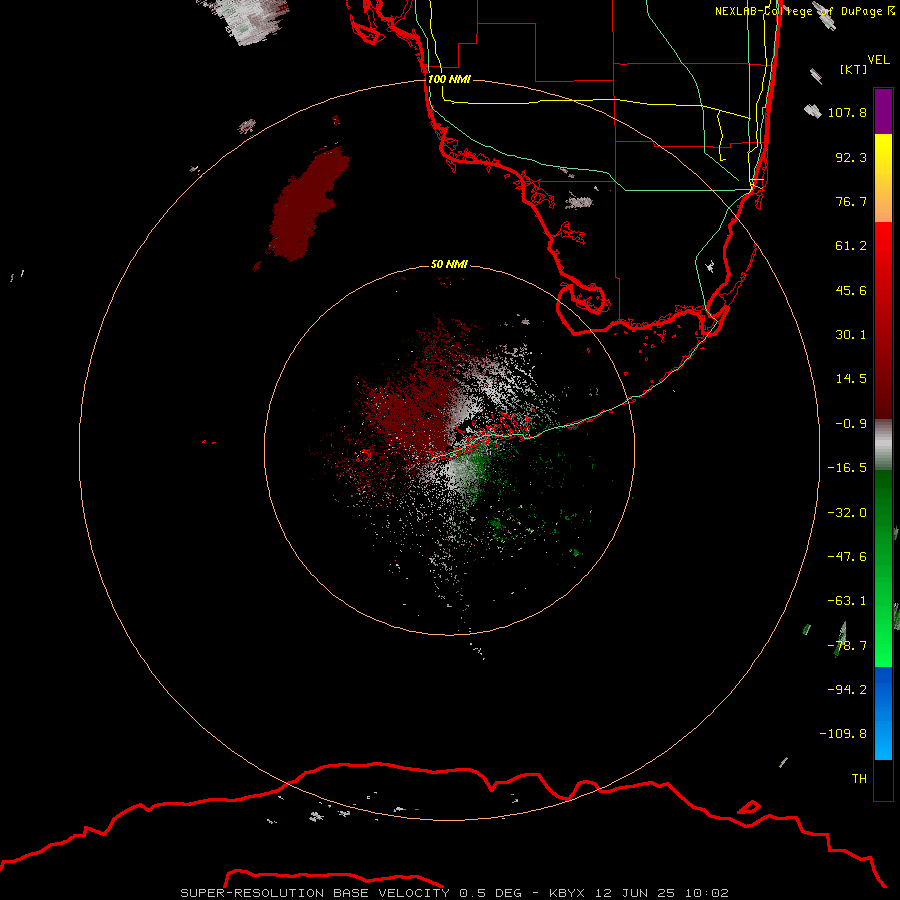Click the 50 NMI range ring label
This screenshot has width=900, height=900.
[x=449, y=264]
